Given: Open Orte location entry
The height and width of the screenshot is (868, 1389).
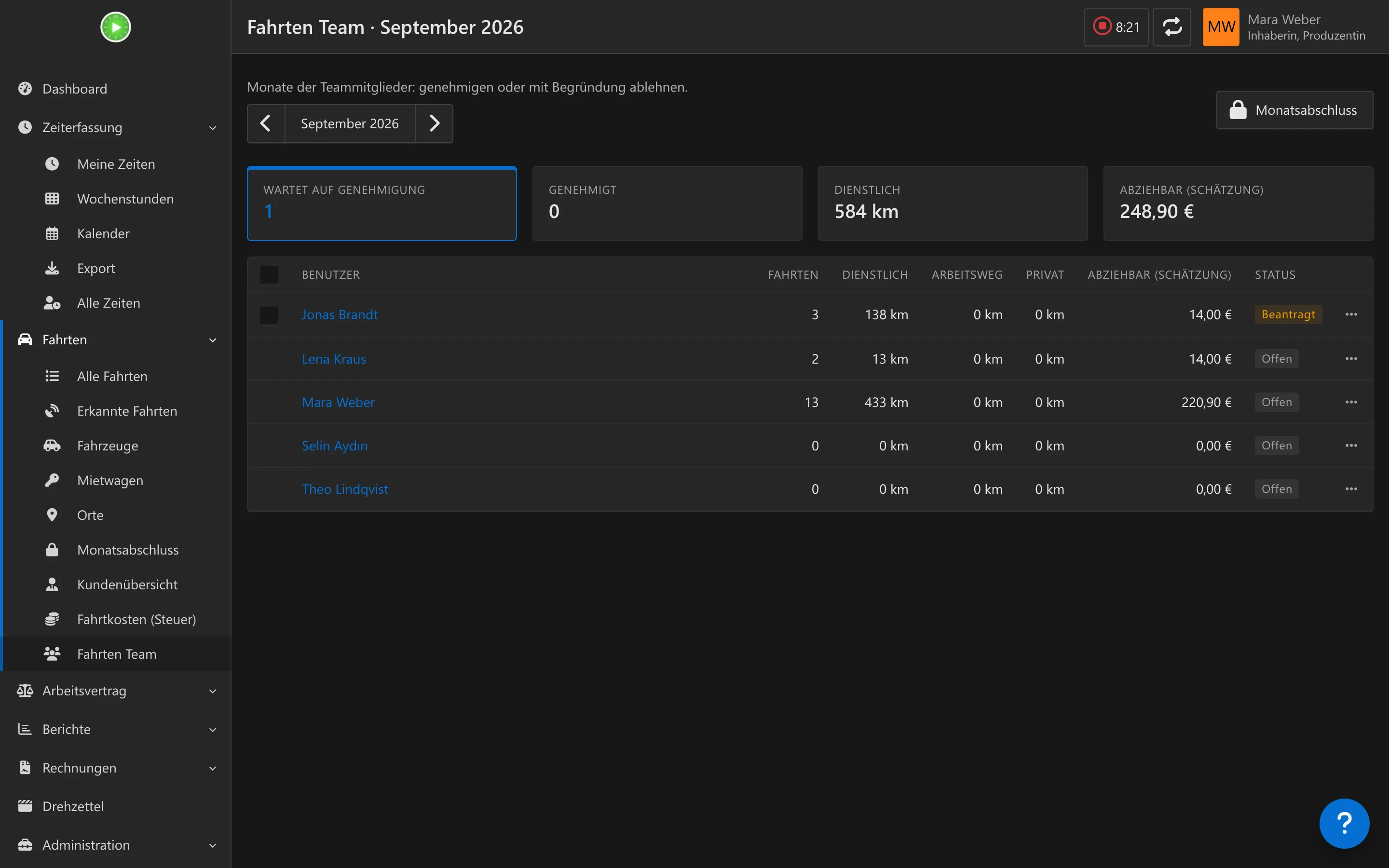Looking at the screenshot, I should (115, 515).
